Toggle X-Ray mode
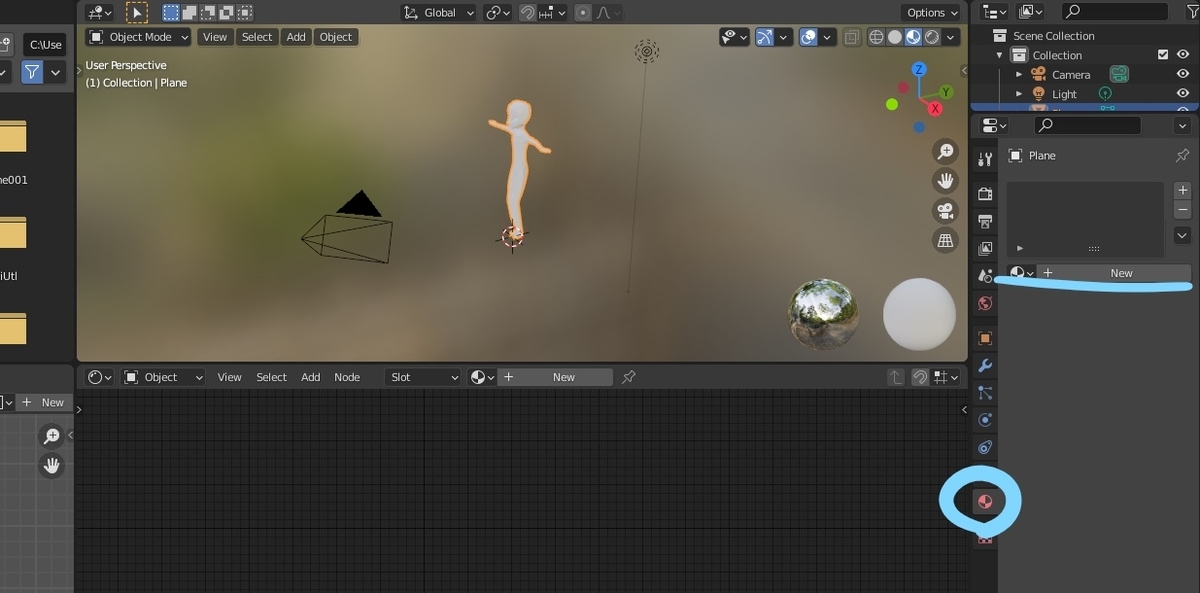 (851, 37)
